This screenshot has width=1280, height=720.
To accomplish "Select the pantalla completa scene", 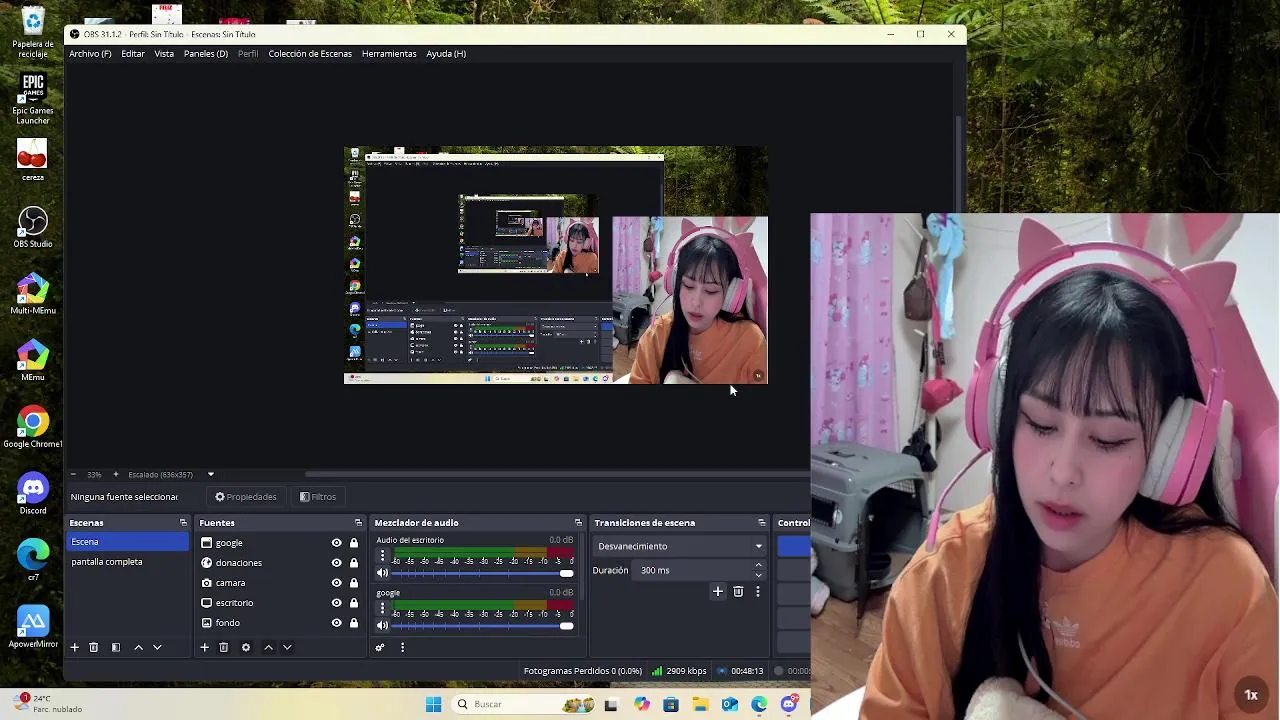I will (x=128, y=562).
